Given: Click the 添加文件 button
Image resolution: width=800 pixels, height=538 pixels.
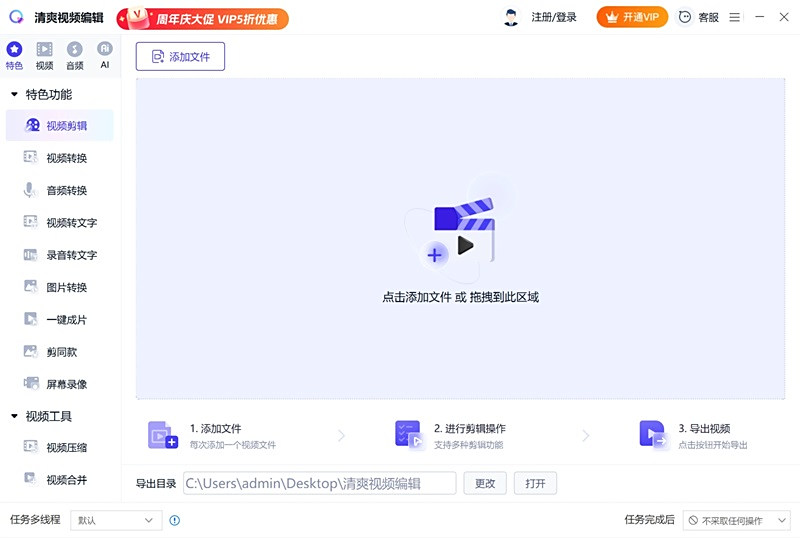Looking at the screenshot, I should tap(180, 57).
